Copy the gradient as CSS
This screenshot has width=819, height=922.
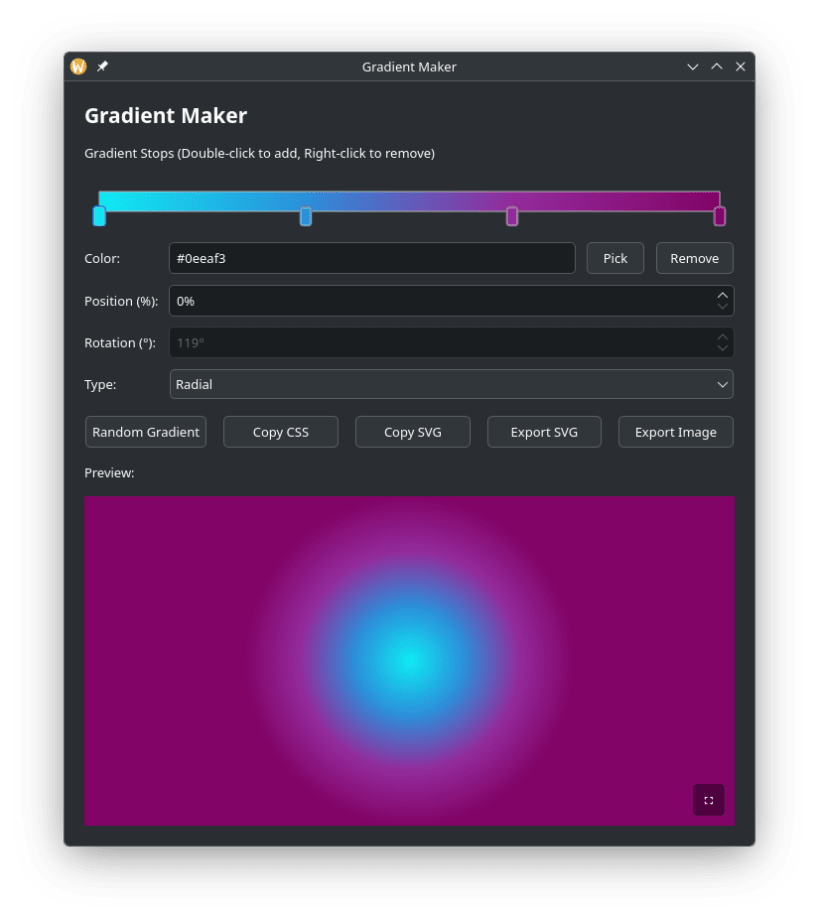pos(280,431)
